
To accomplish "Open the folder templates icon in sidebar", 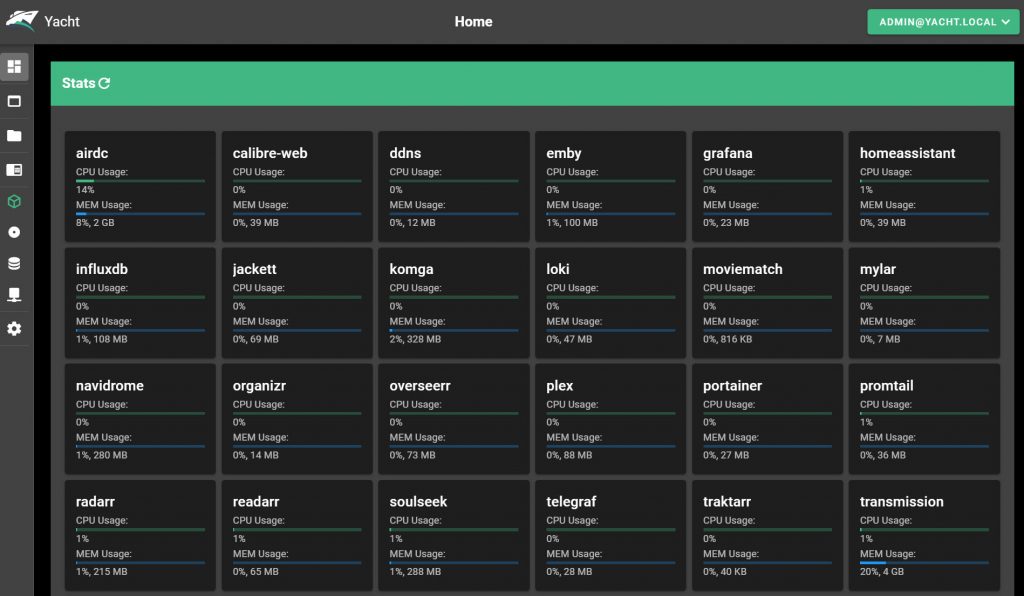I will click(14, 135).
